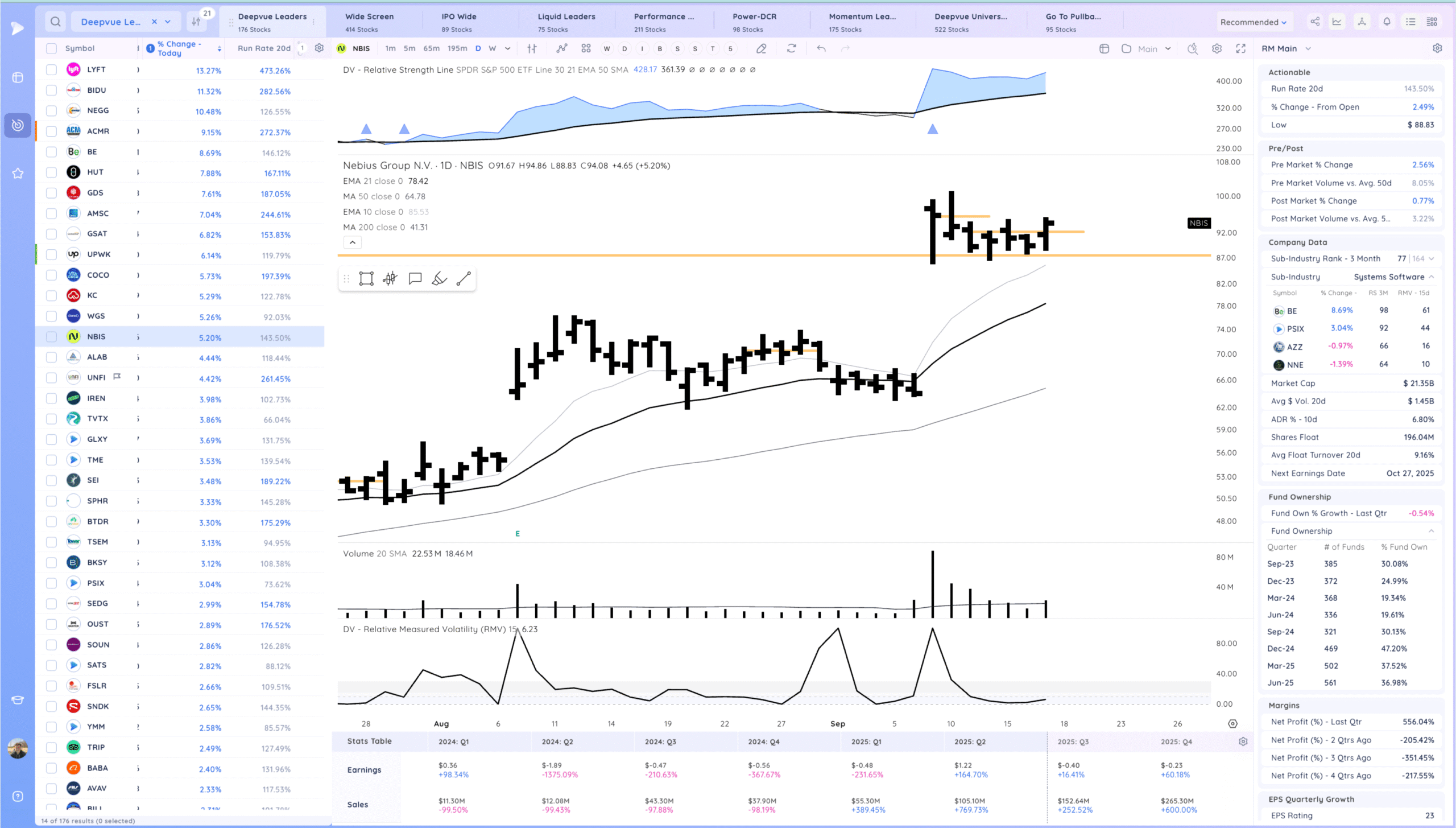Expand the Sub-Industry Rank 3 Month chevron
Screen dimensions: 1456x828
pos(1431,258)
